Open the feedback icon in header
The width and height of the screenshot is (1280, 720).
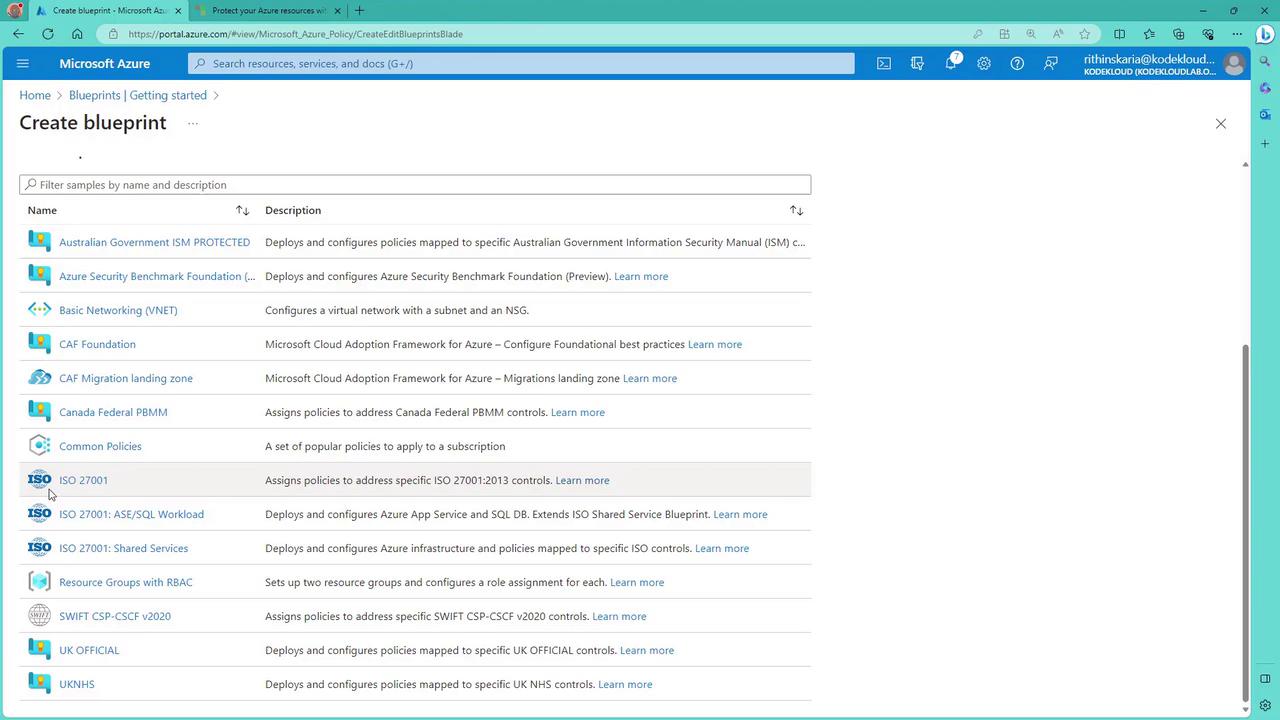(x=1051, y=63)
